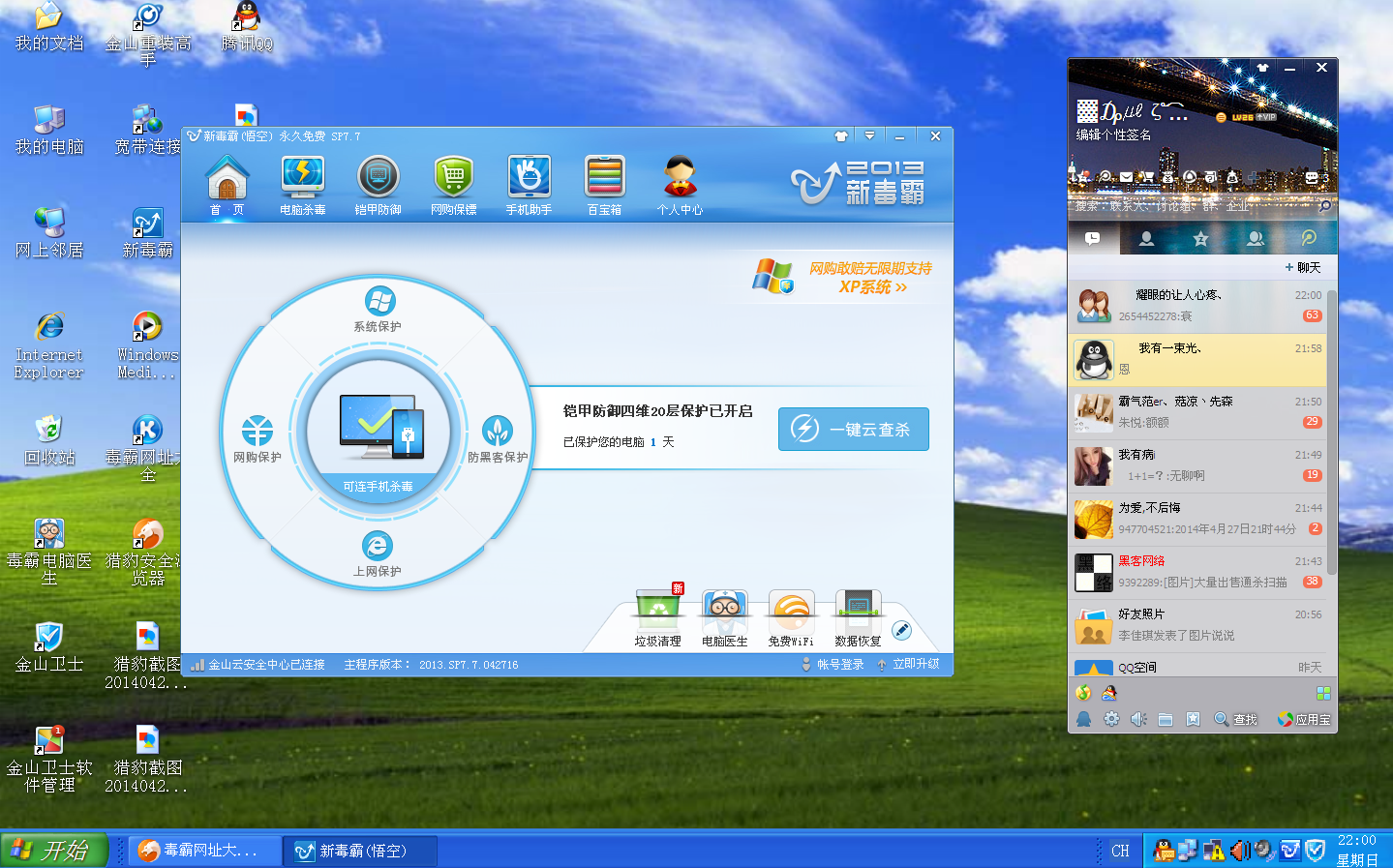Viewport: 1393px width, 868px height.
Task: Open 网购保护 in the protection wheel
Action: pos(257,439)
